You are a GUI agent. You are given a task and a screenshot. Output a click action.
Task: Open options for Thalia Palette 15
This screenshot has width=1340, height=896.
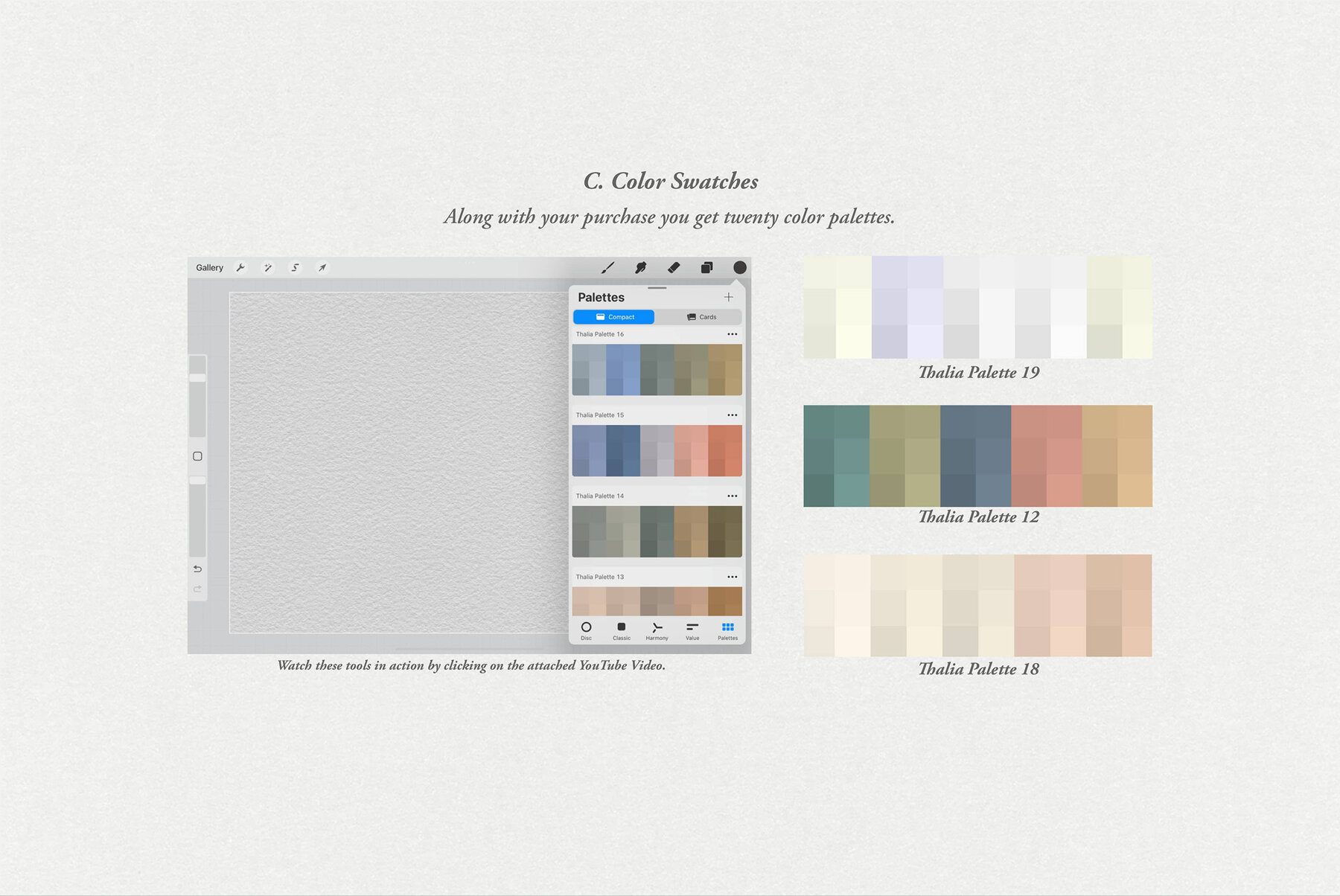click(x=733, y=415)
